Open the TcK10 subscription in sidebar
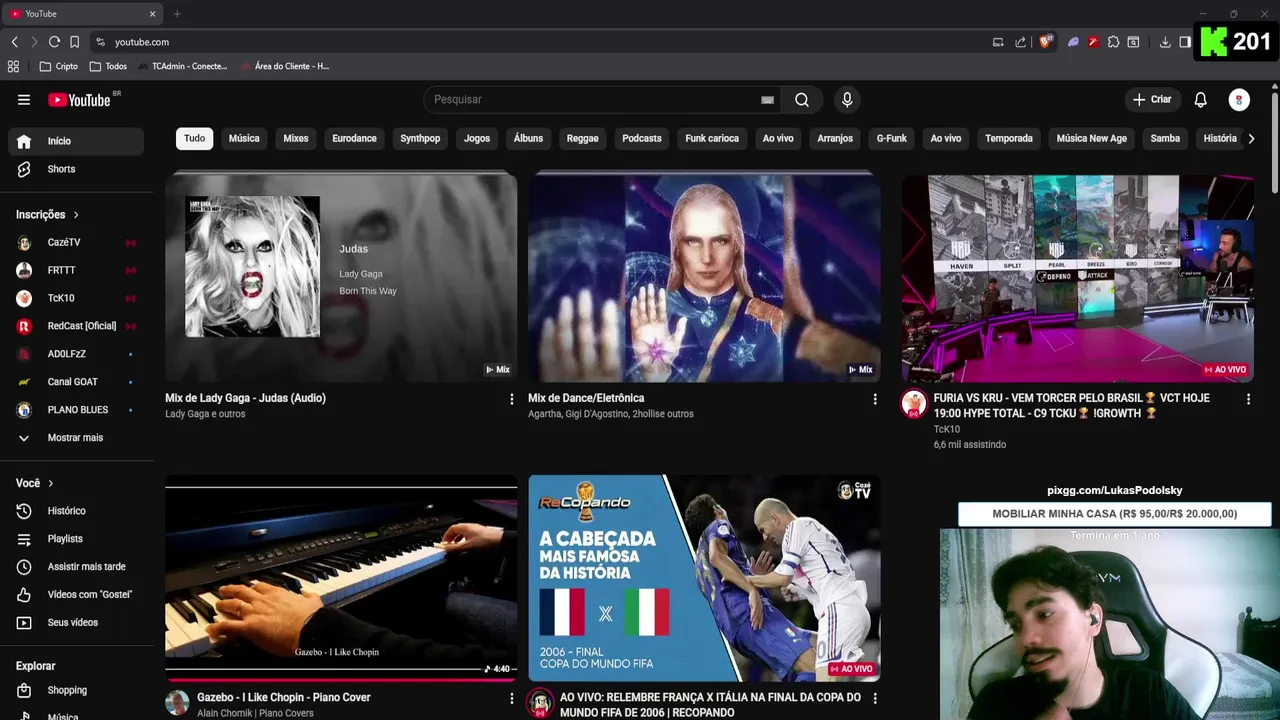This screenshot has height=720, width=1280. [x=76, y=299]
